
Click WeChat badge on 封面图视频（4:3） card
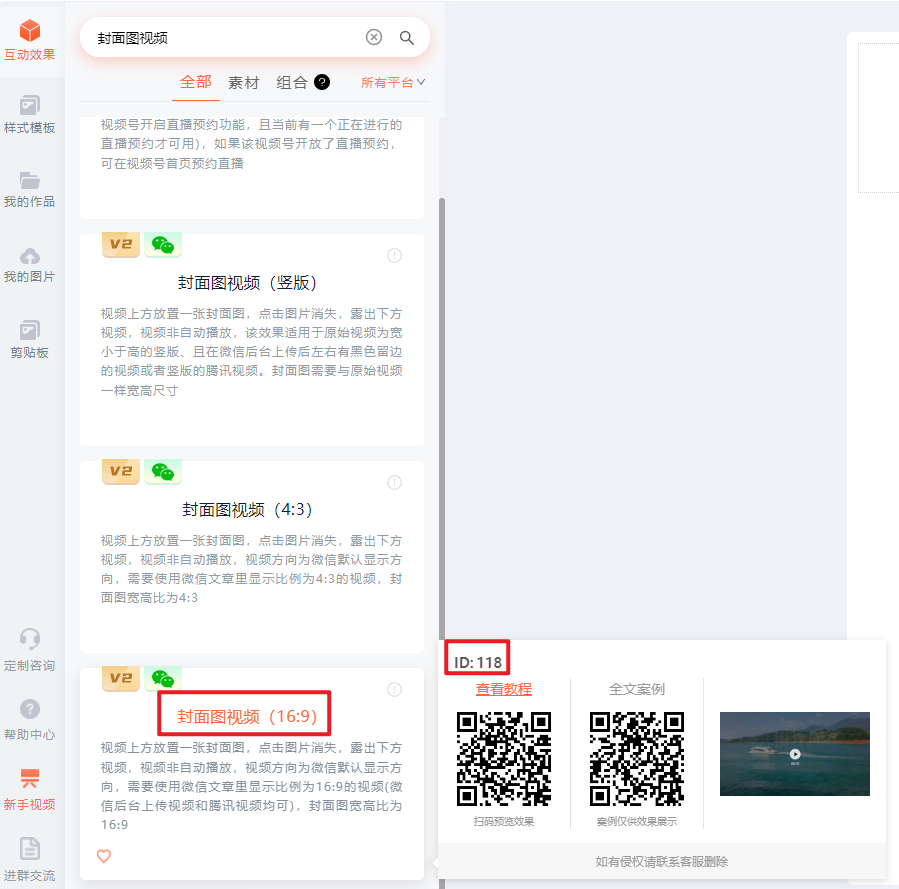[x=163, y=471]
